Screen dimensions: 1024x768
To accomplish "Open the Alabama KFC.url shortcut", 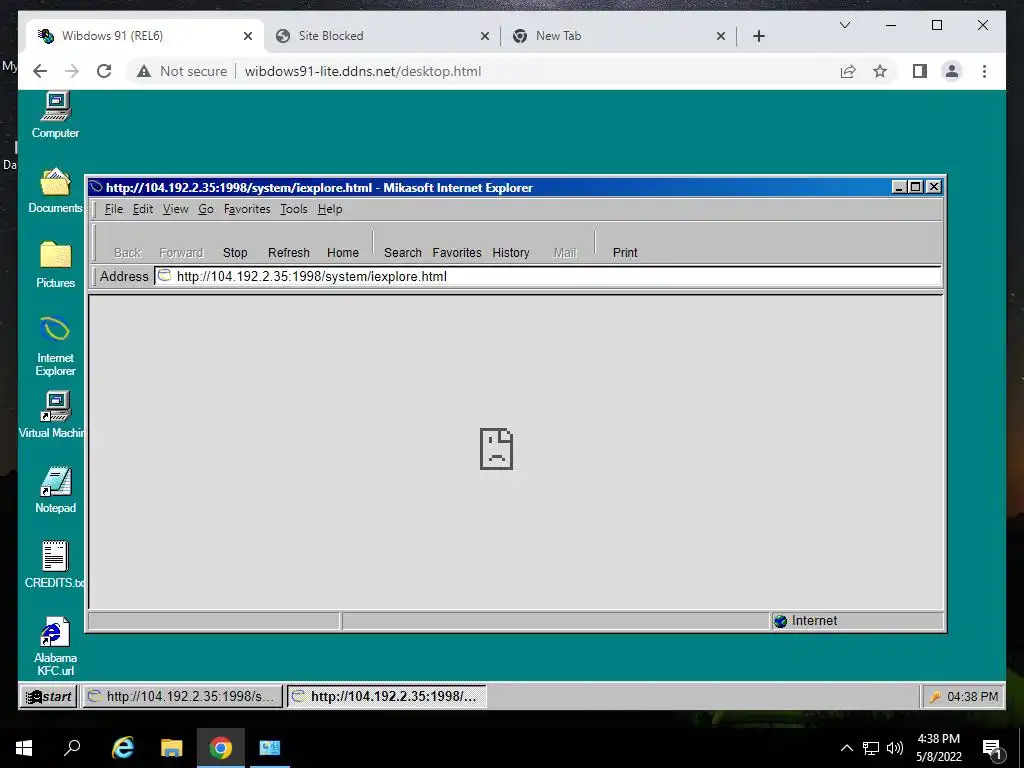I will [x=55, y=632].
